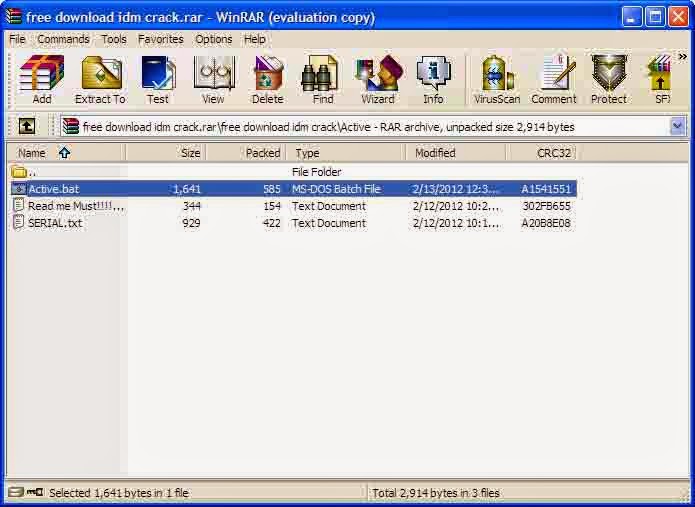Click CRC32 value A20B8E08
The image size is (695, 507).
546,223
